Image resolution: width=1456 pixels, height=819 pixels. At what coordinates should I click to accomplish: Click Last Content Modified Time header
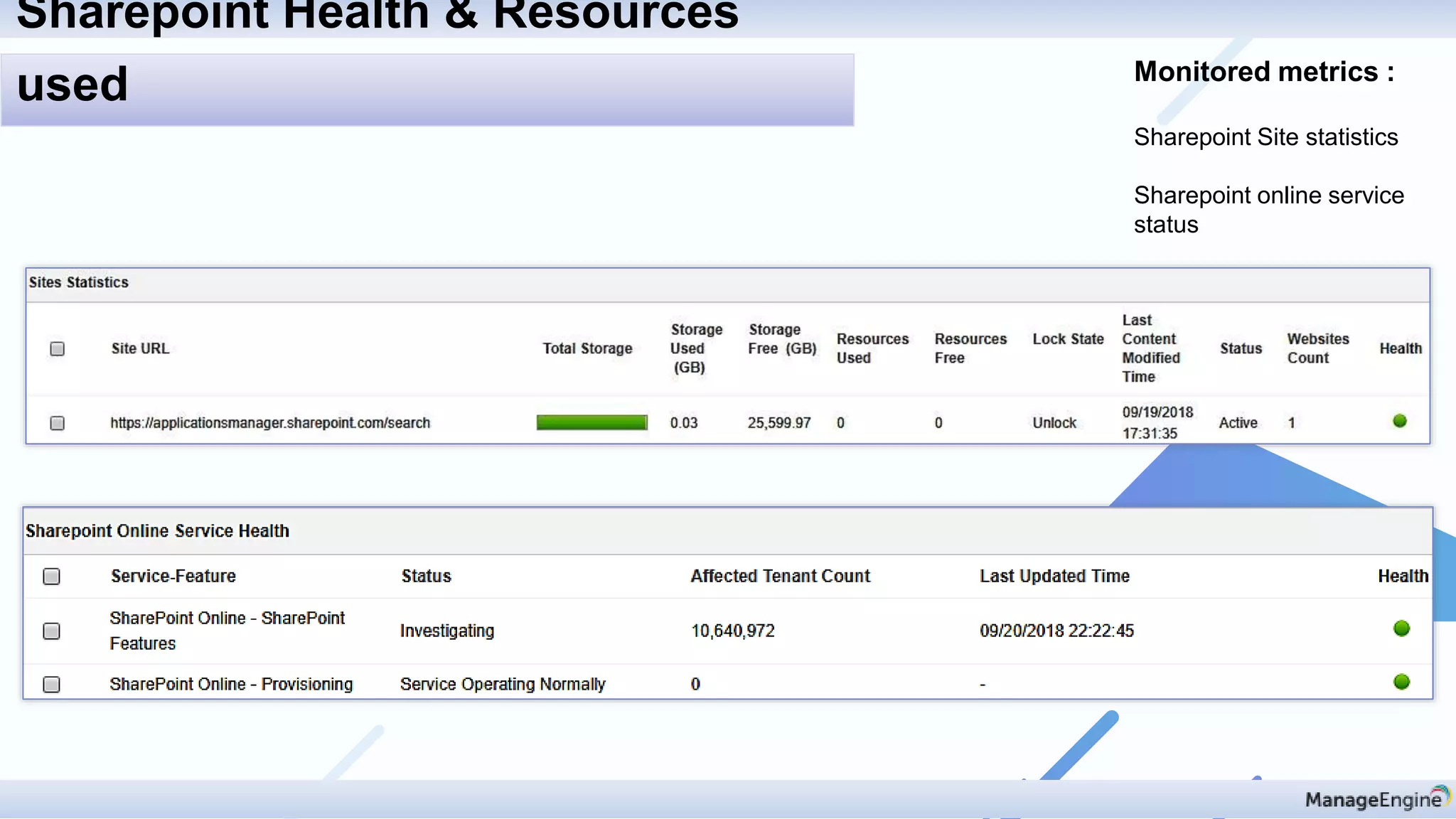pos(1151,348)
